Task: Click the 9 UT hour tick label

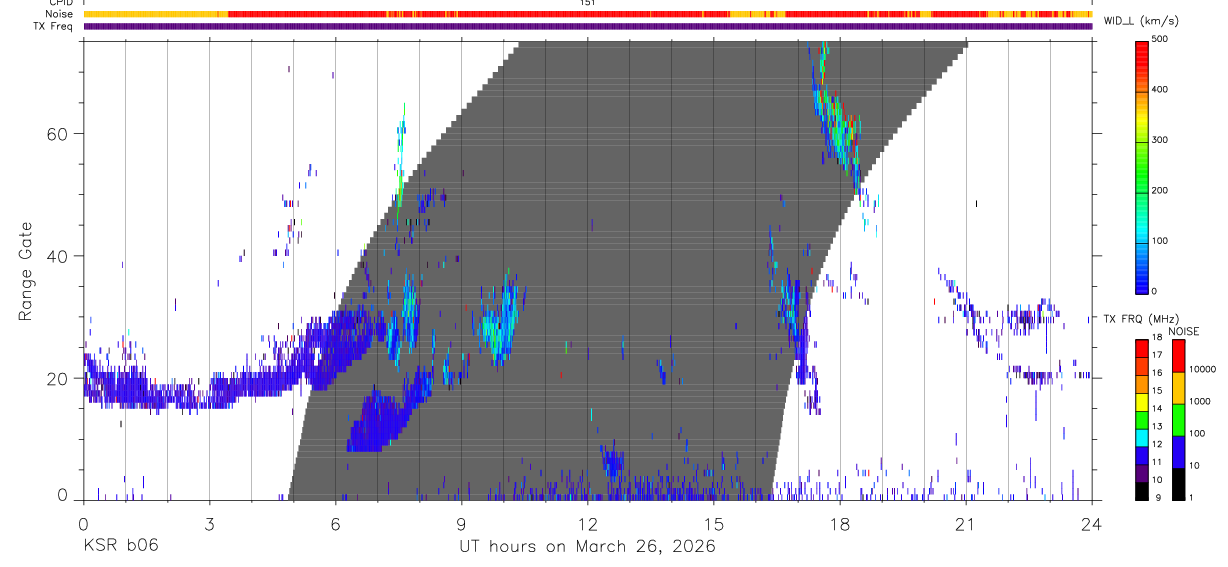Action: tap(461, 523)
